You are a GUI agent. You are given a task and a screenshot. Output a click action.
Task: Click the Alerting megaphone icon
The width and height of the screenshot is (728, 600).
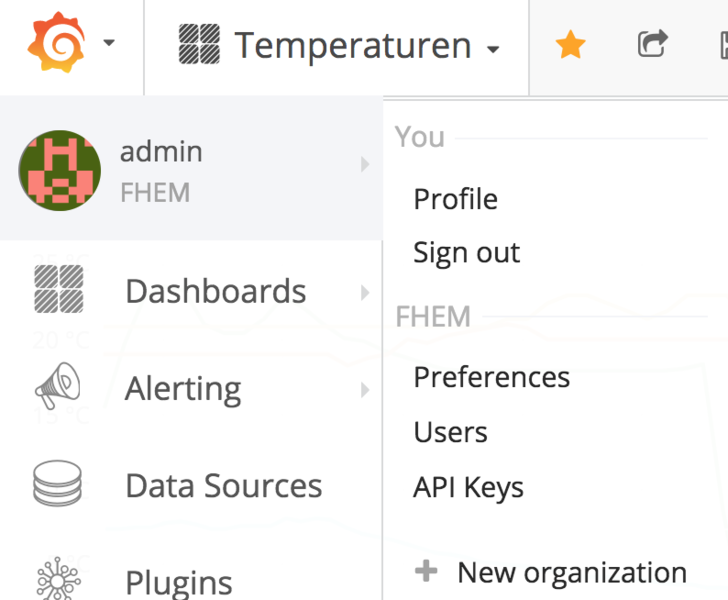click(x=58, y=385)
